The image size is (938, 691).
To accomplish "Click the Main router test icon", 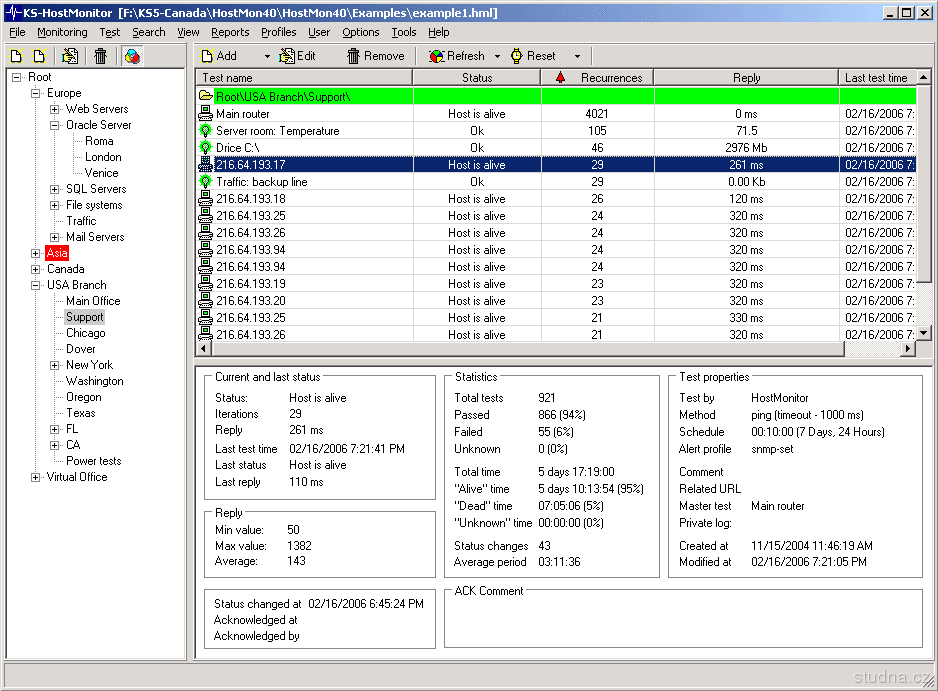I will pyautogui.click(x=206, y=114).
